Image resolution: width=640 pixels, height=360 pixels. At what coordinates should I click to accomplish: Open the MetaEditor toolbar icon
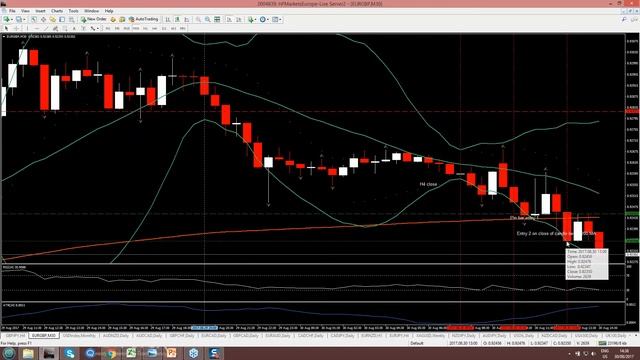point(113,19)
